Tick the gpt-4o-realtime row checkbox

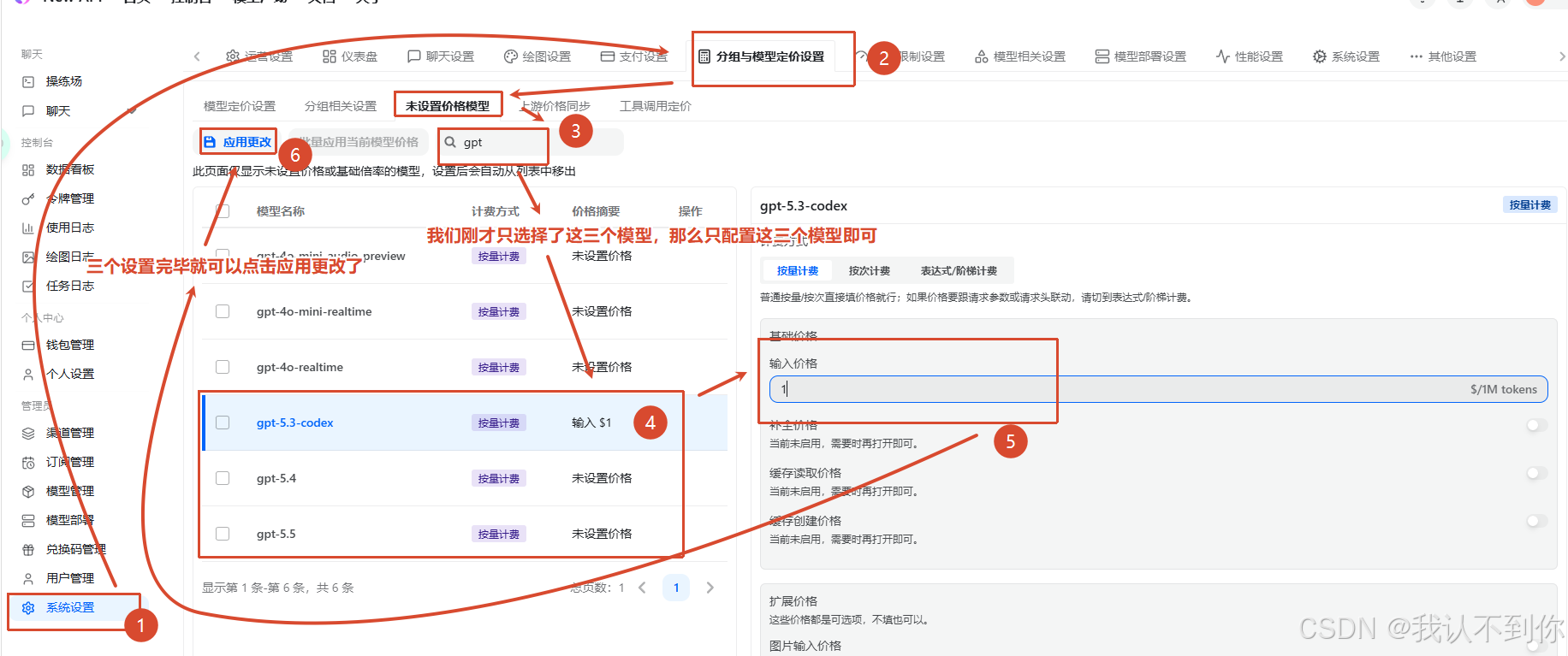pyautogui.click(x=223, y=367)
